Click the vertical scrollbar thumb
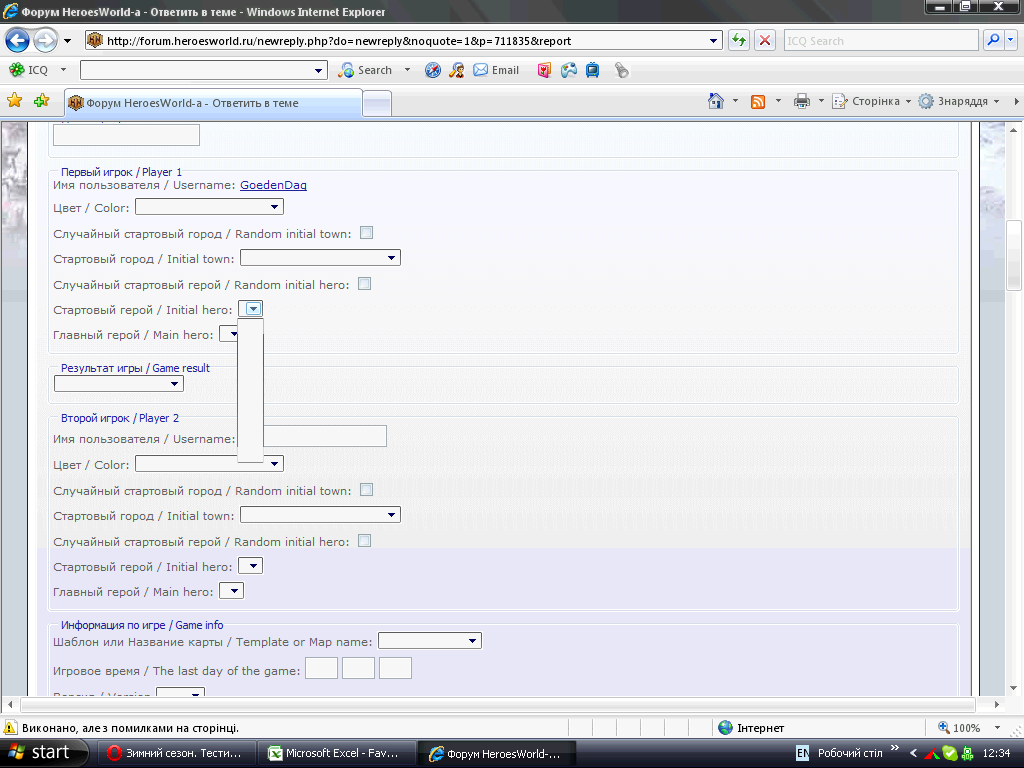1024x768 pixels. (x=1013, y=255)
